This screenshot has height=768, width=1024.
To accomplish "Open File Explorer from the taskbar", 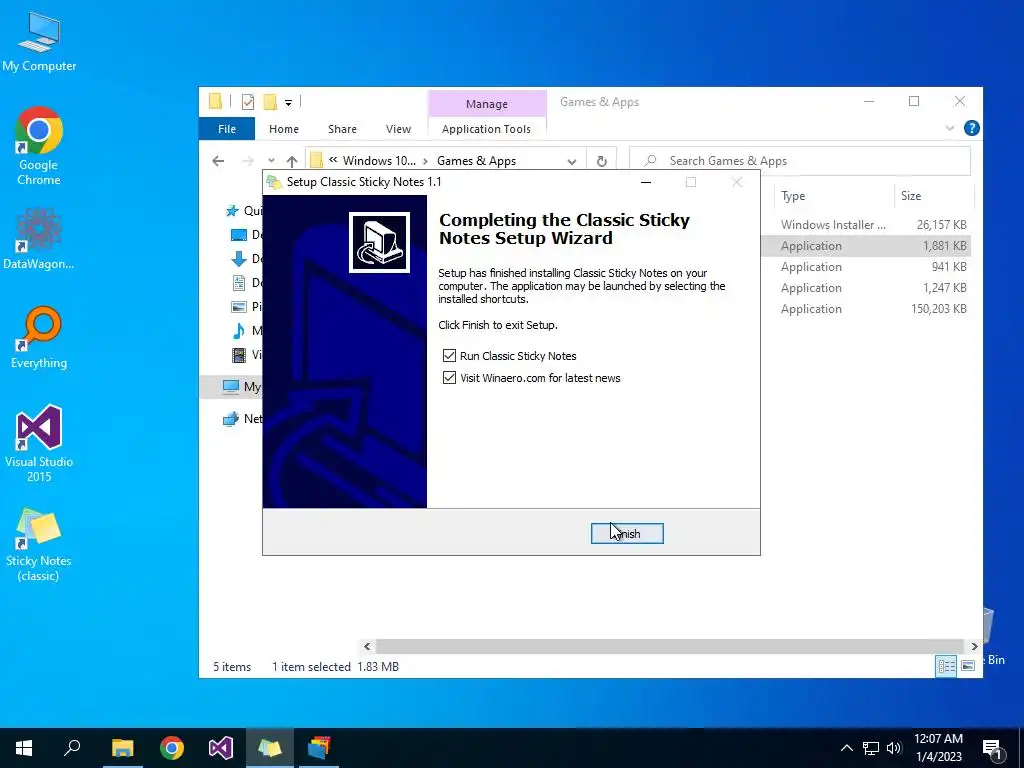I will click(x=122, y=748).
